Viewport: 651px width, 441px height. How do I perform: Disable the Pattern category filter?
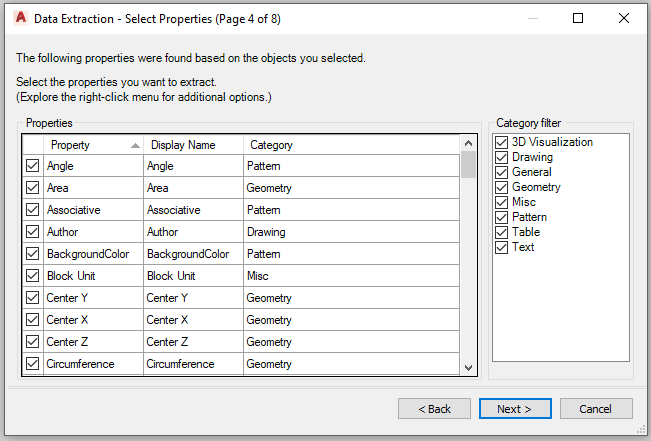click(x=502, y=217)
